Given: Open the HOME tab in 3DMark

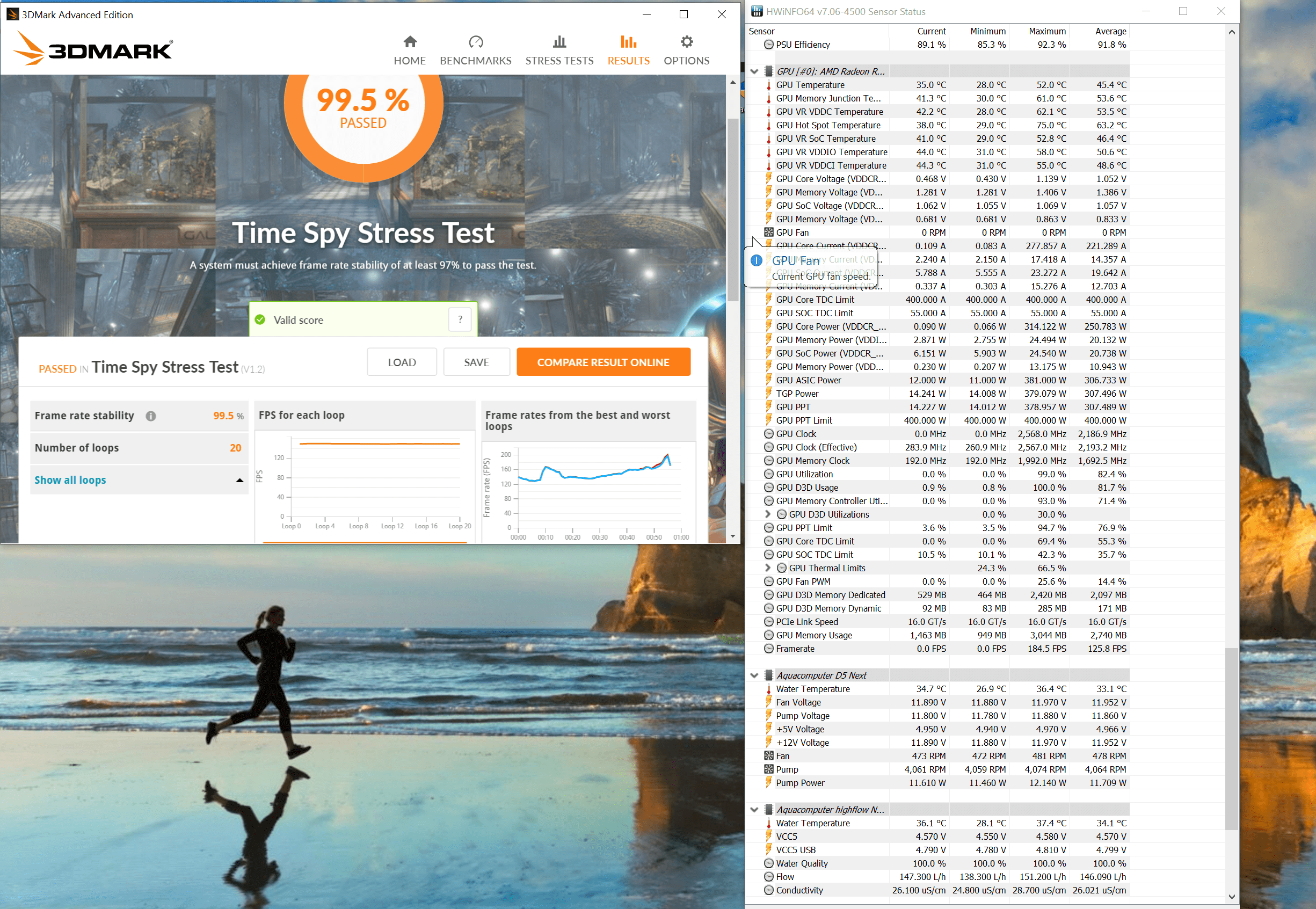Looking at the screenshot, I should [x=410, y=50].
